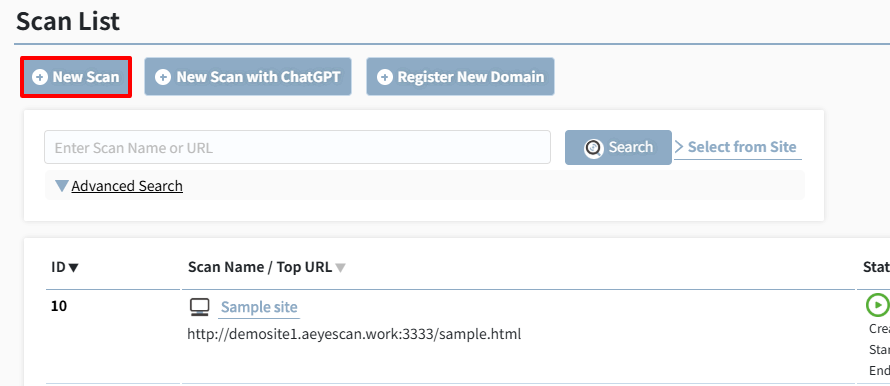The image size is (890, 386).
Task: Focus the Enter Scan Name or URL field
Action: [297, 148]
